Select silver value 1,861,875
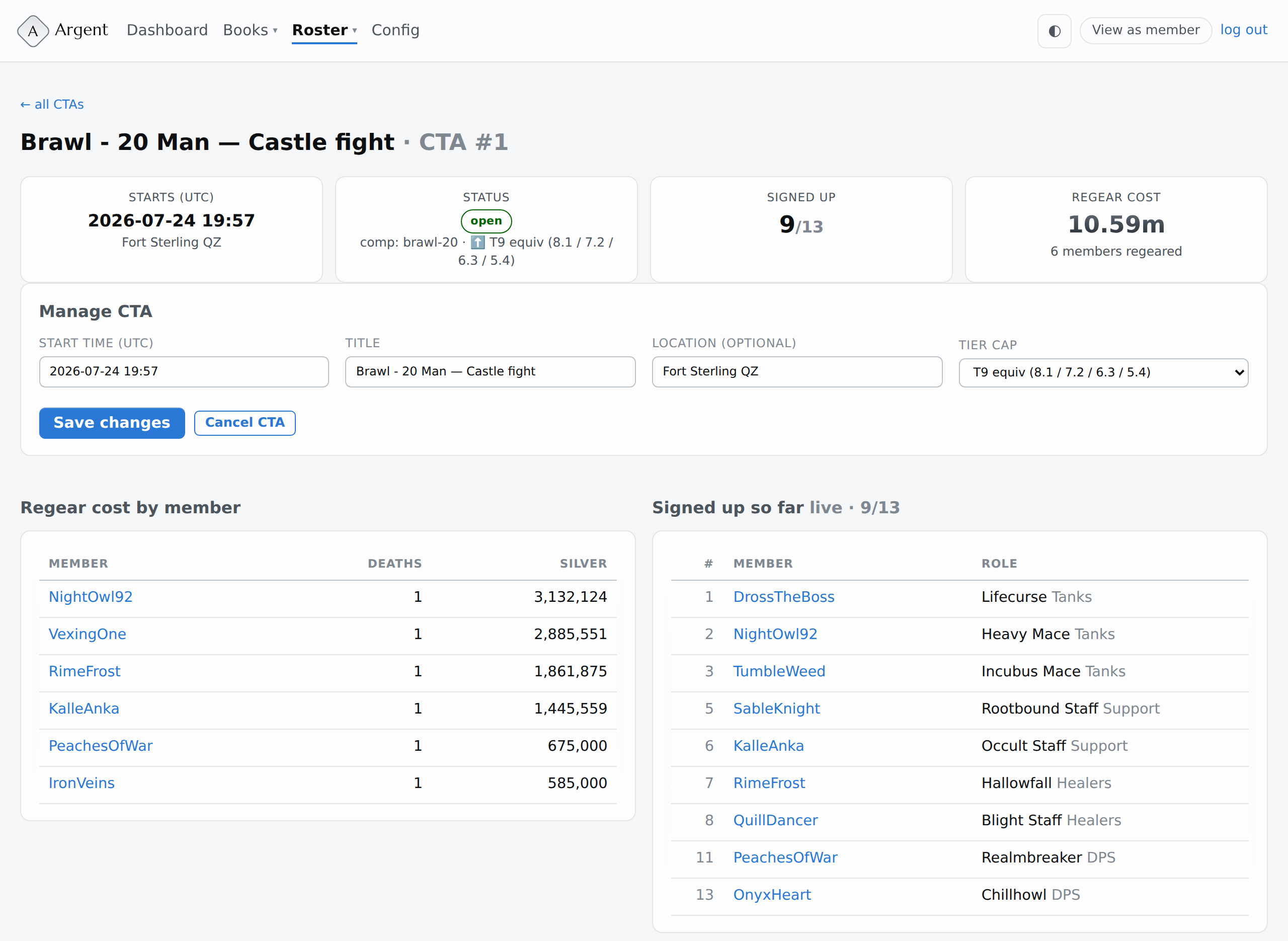 click(x=570, y=671)
